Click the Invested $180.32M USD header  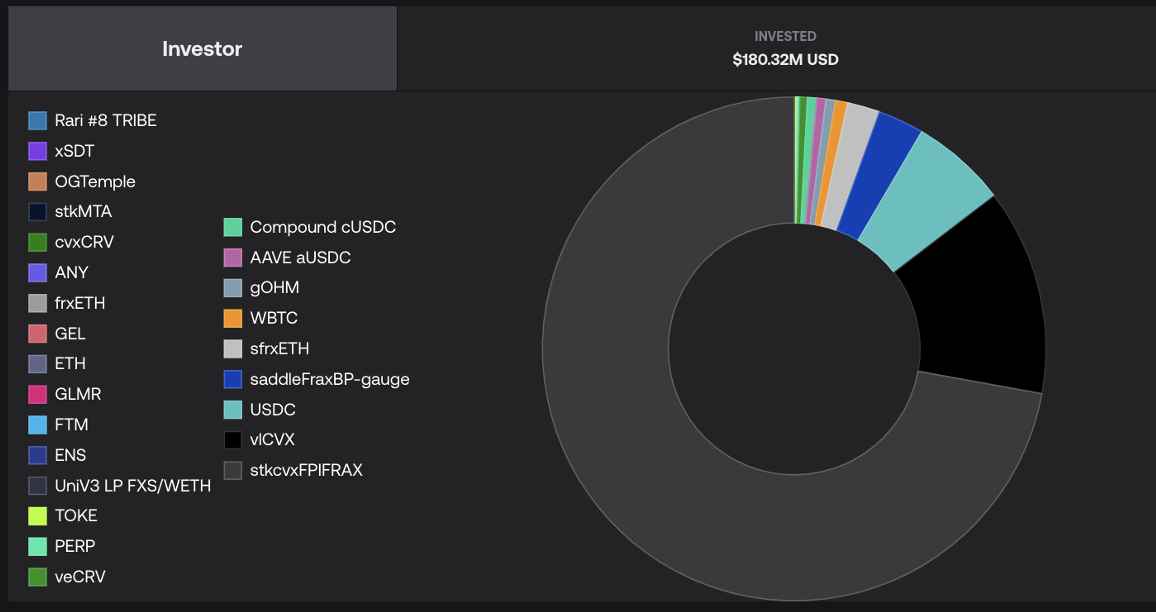point(785,49)
